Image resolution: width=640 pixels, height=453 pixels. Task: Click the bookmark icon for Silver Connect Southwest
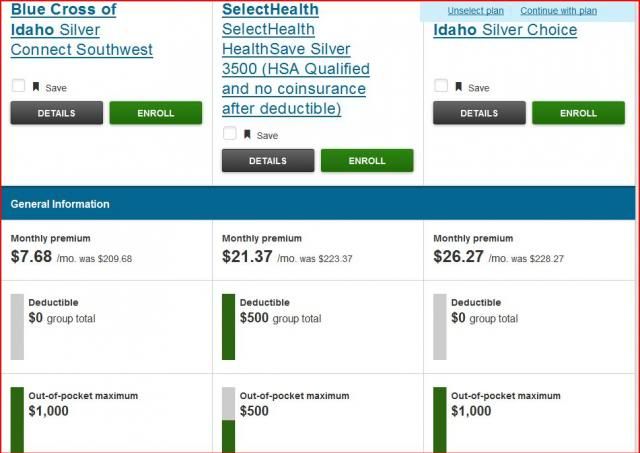(x=36, y=87)
